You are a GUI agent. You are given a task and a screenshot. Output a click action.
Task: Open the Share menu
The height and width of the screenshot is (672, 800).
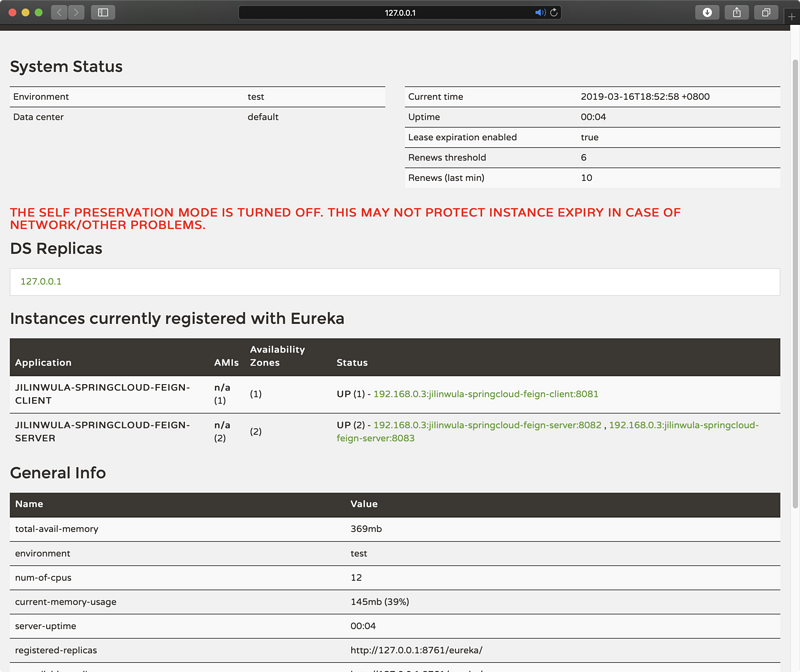737,12
